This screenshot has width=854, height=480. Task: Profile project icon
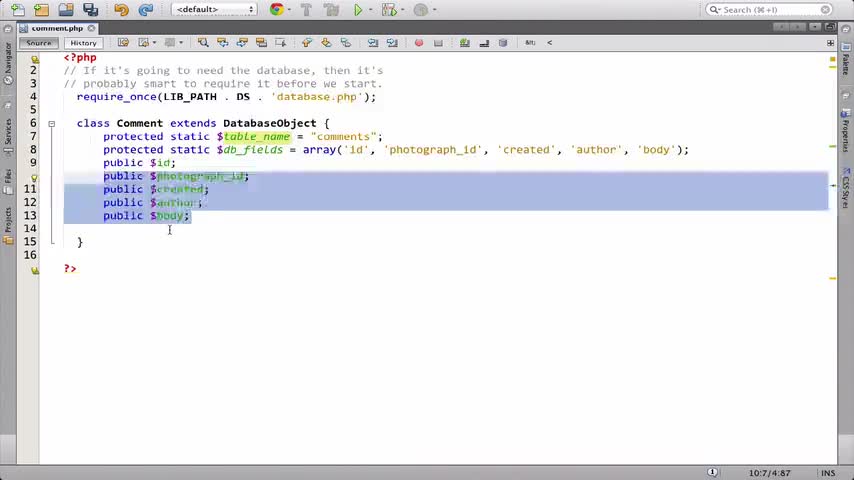[420, 9]
